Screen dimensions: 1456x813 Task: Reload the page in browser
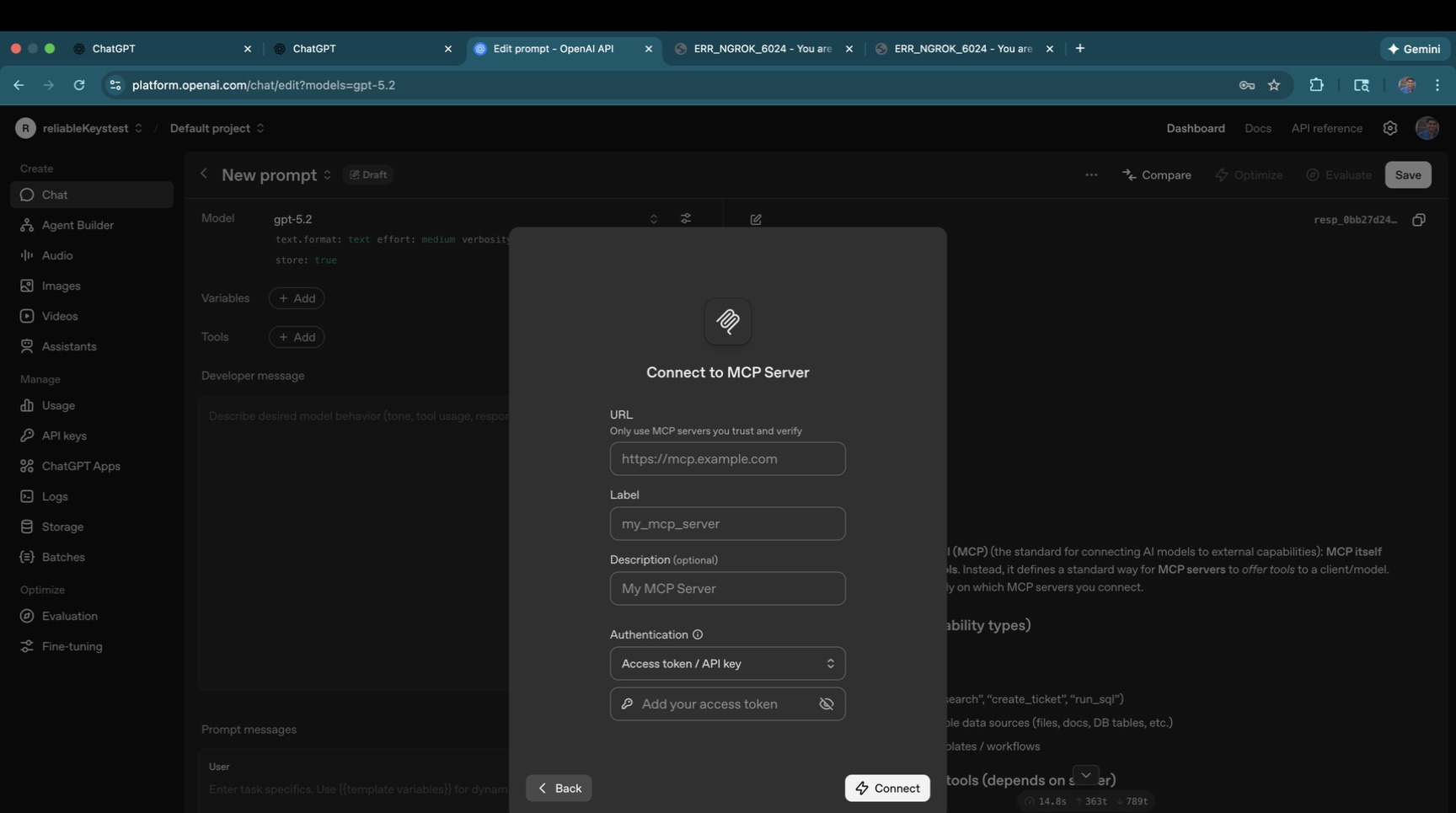point(79,85)
